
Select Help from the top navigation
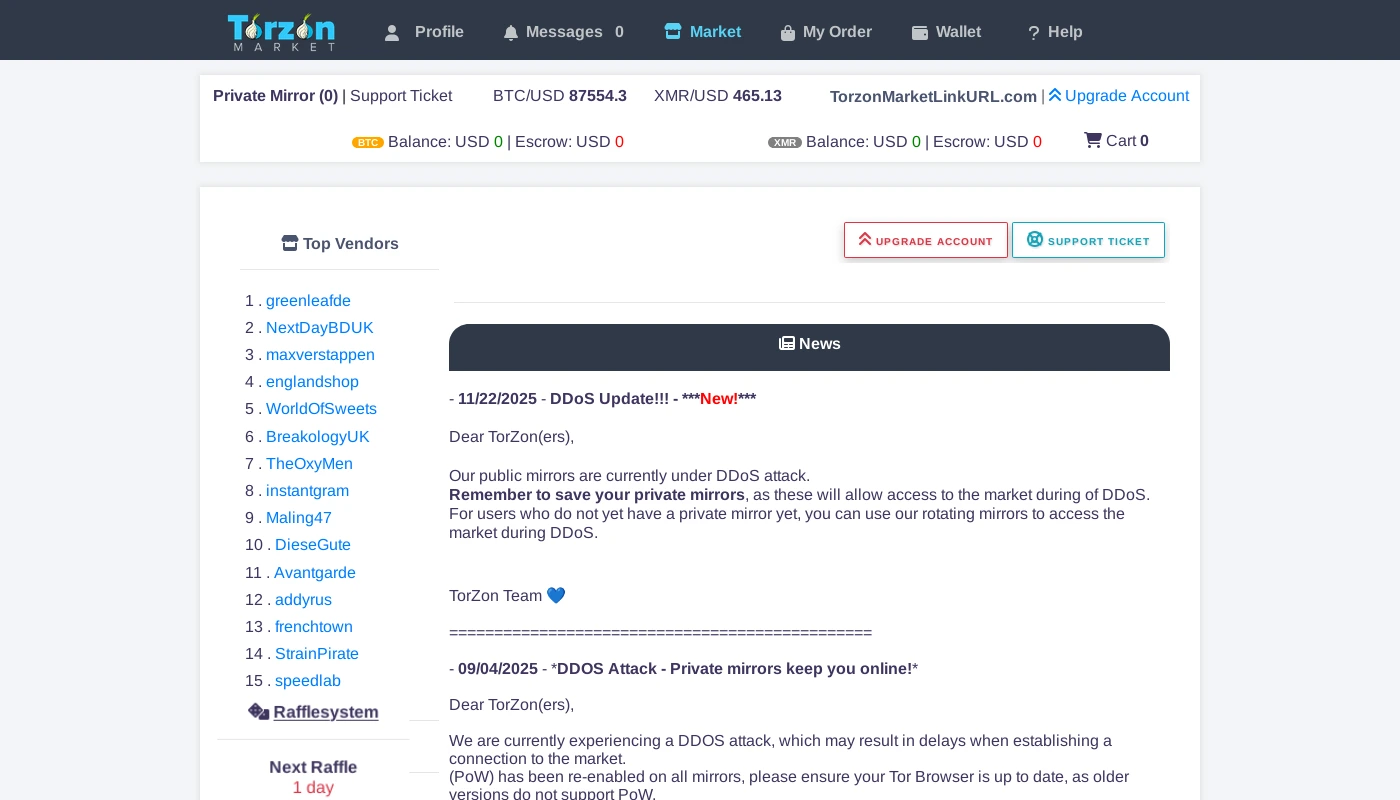click(1065, 32)
